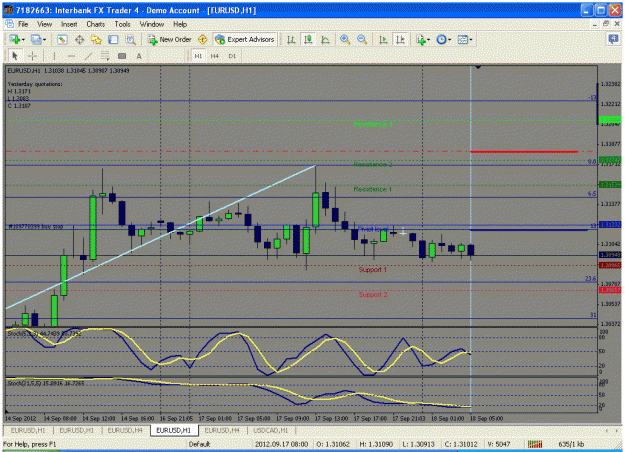
Task: Click the '#10278399 buy stop' order label
Action: [x=36, y=226]
